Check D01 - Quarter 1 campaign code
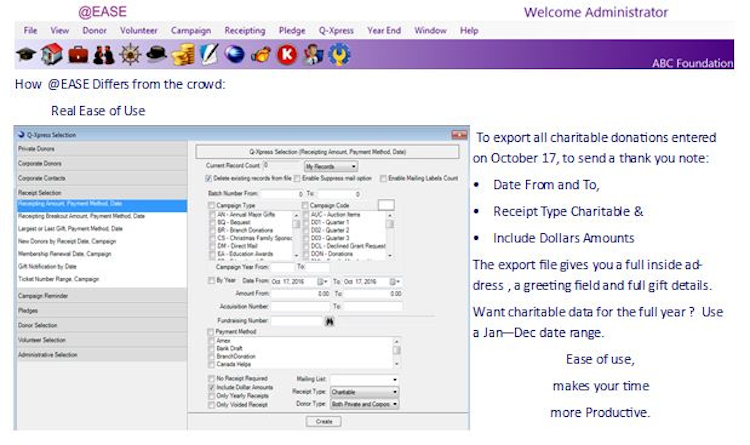Viewport: 750px width, 445px height. point(306,222)
